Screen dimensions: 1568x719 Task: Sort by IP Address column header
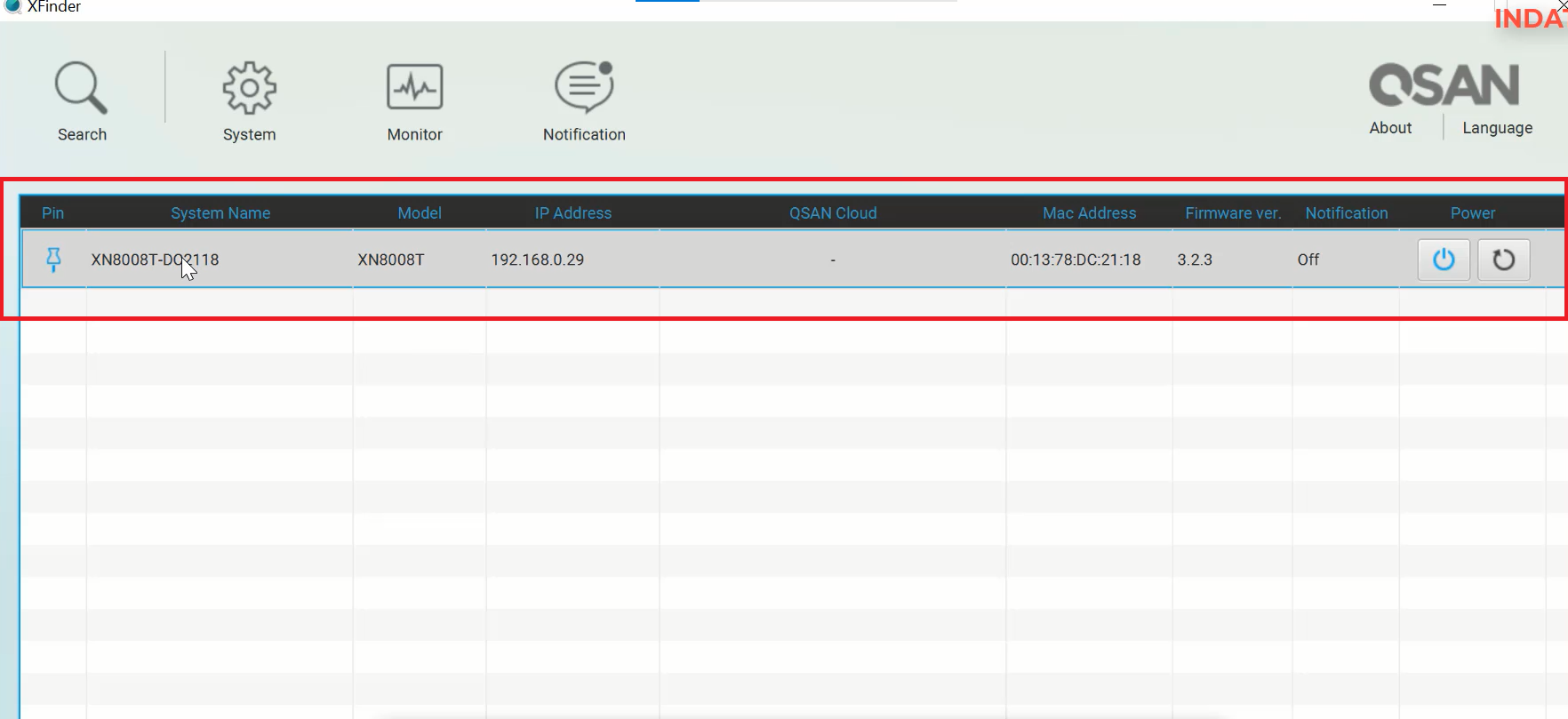click(572, 213)
